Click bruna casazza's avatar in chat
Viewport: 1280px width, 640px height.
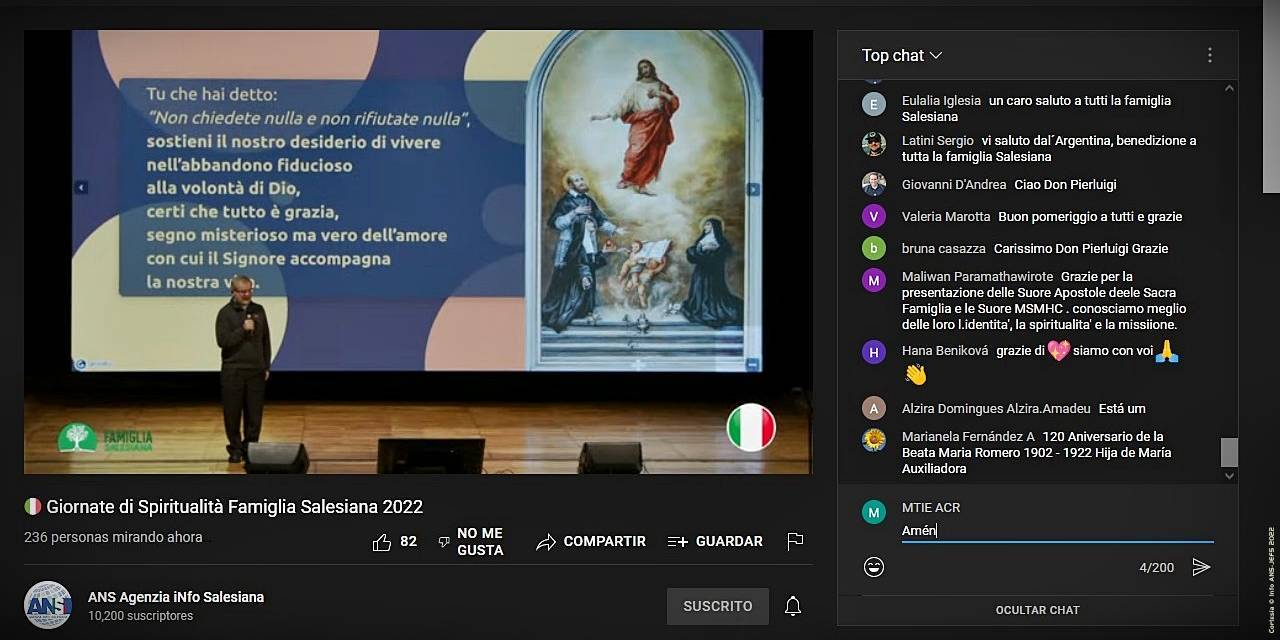tap(874, 248)
